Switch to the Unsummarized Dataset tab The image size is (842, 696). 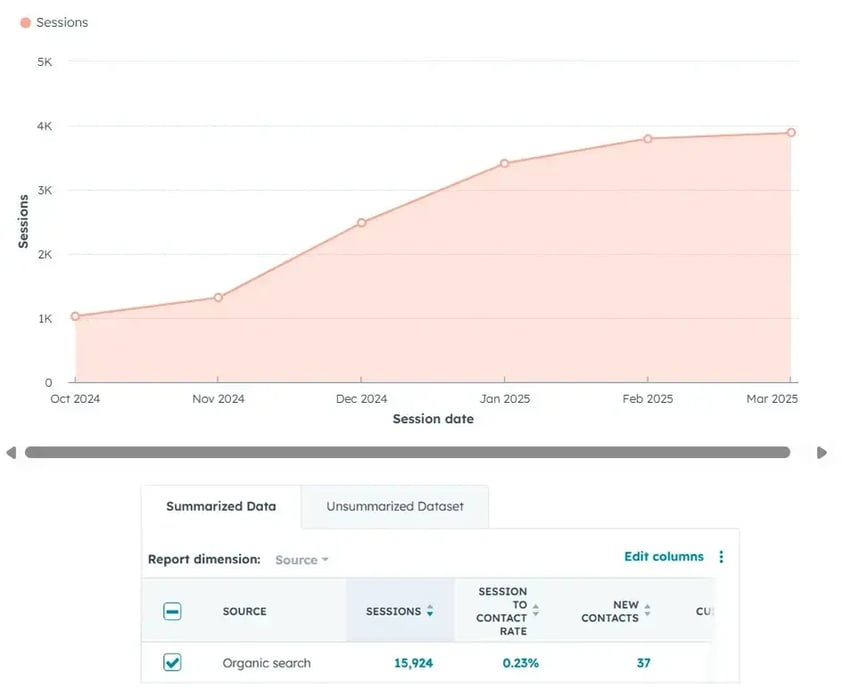pyautogui.click(x=395, y=506)
